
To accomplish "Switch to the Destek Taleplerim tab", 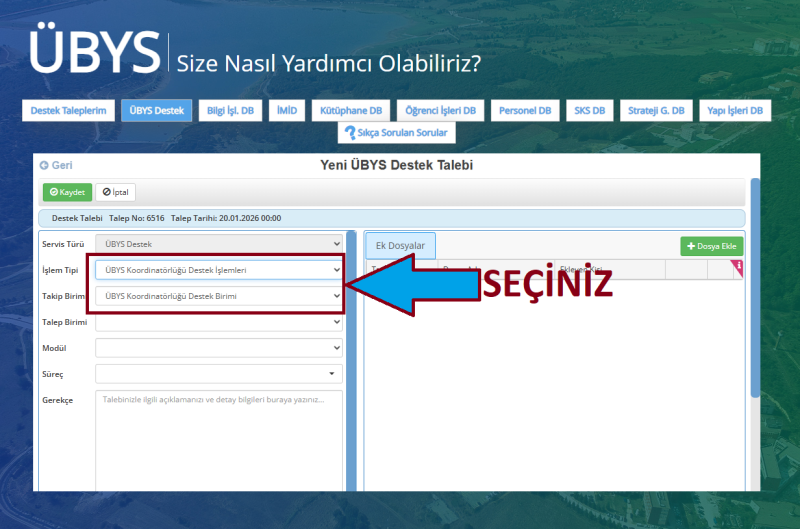I will click(68, 111).
